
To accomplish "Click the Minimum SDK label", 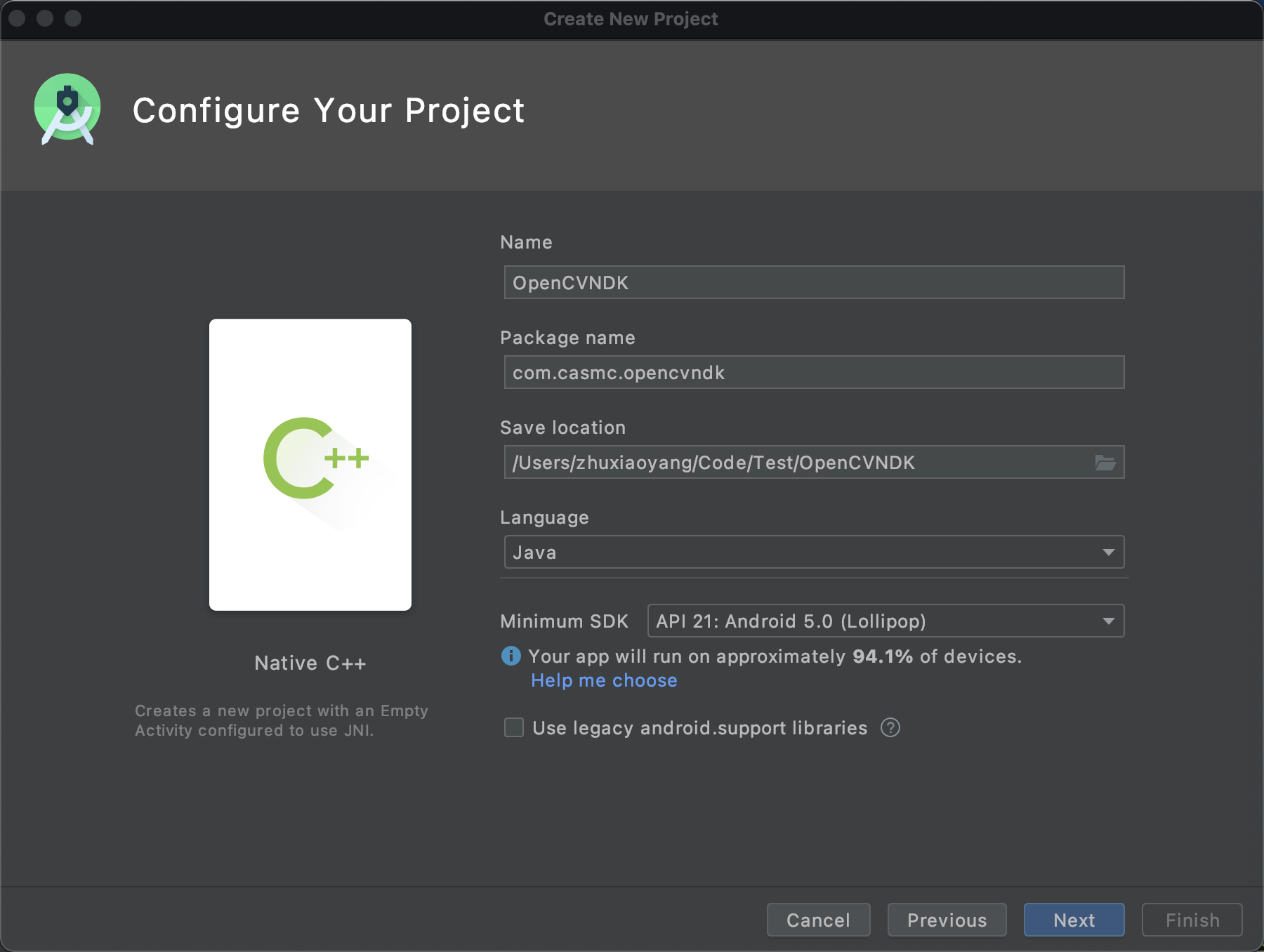I will tap(565, 621).
